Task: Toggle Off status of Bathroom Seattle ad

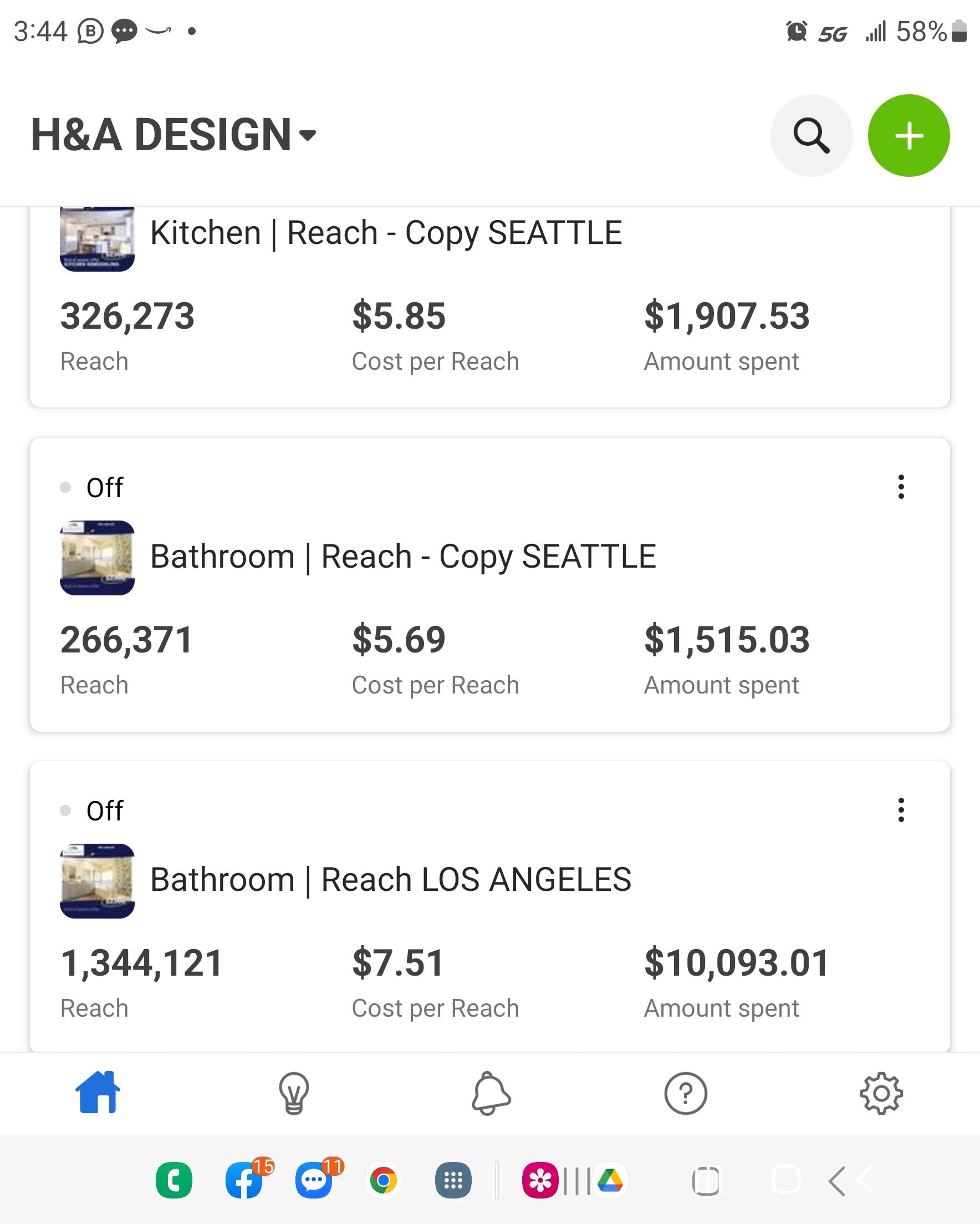Action: (92, 487)
